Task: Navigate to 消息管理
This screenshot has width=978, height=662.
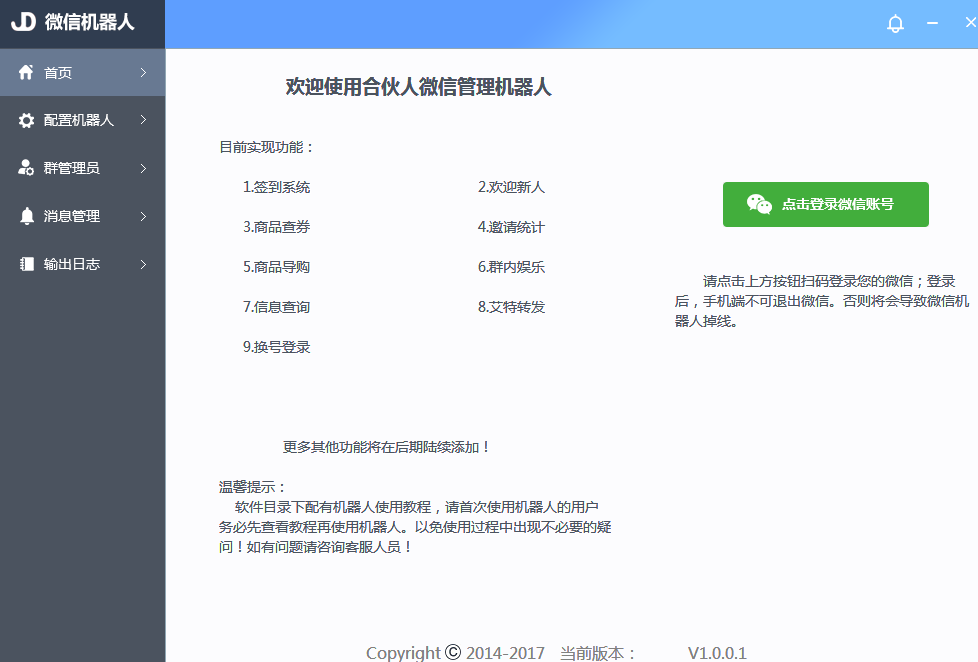Action: point(71,215)
